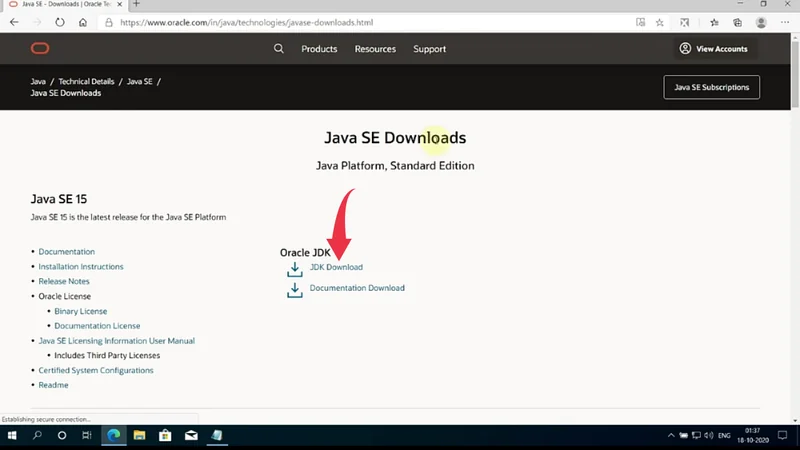Open the Mail app in the taskbar
The width and height of the screenshot is (800, 450).
coord(190,436)
